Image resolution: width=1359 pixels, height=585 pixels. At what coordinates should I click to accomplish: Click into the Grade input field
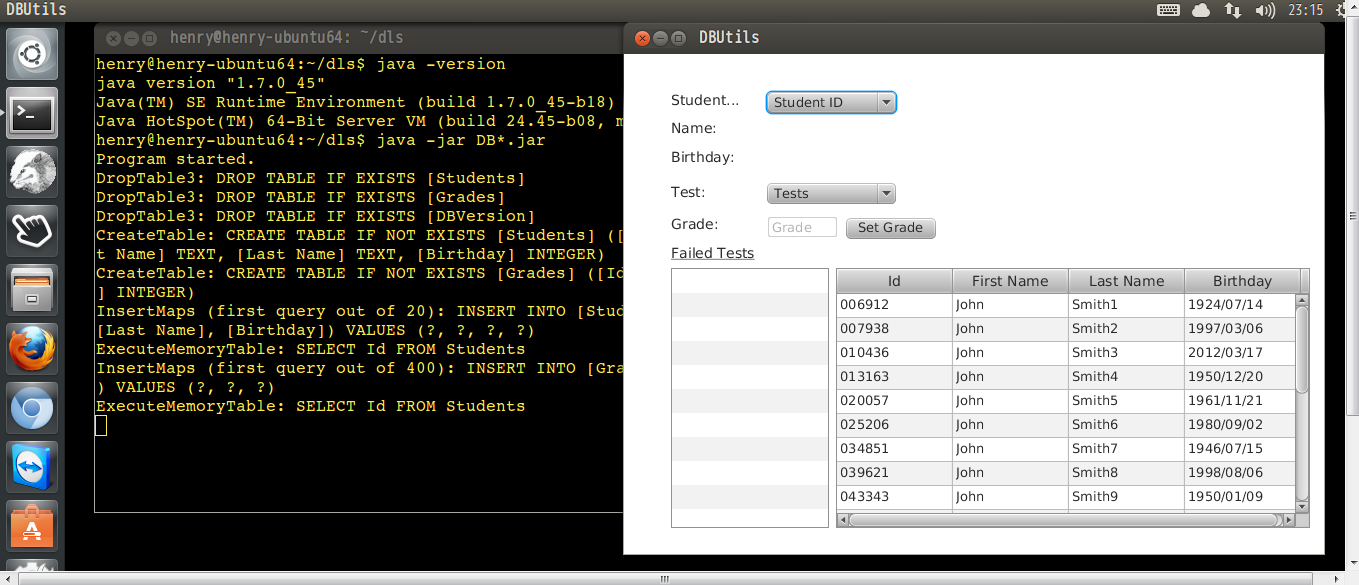802,228
